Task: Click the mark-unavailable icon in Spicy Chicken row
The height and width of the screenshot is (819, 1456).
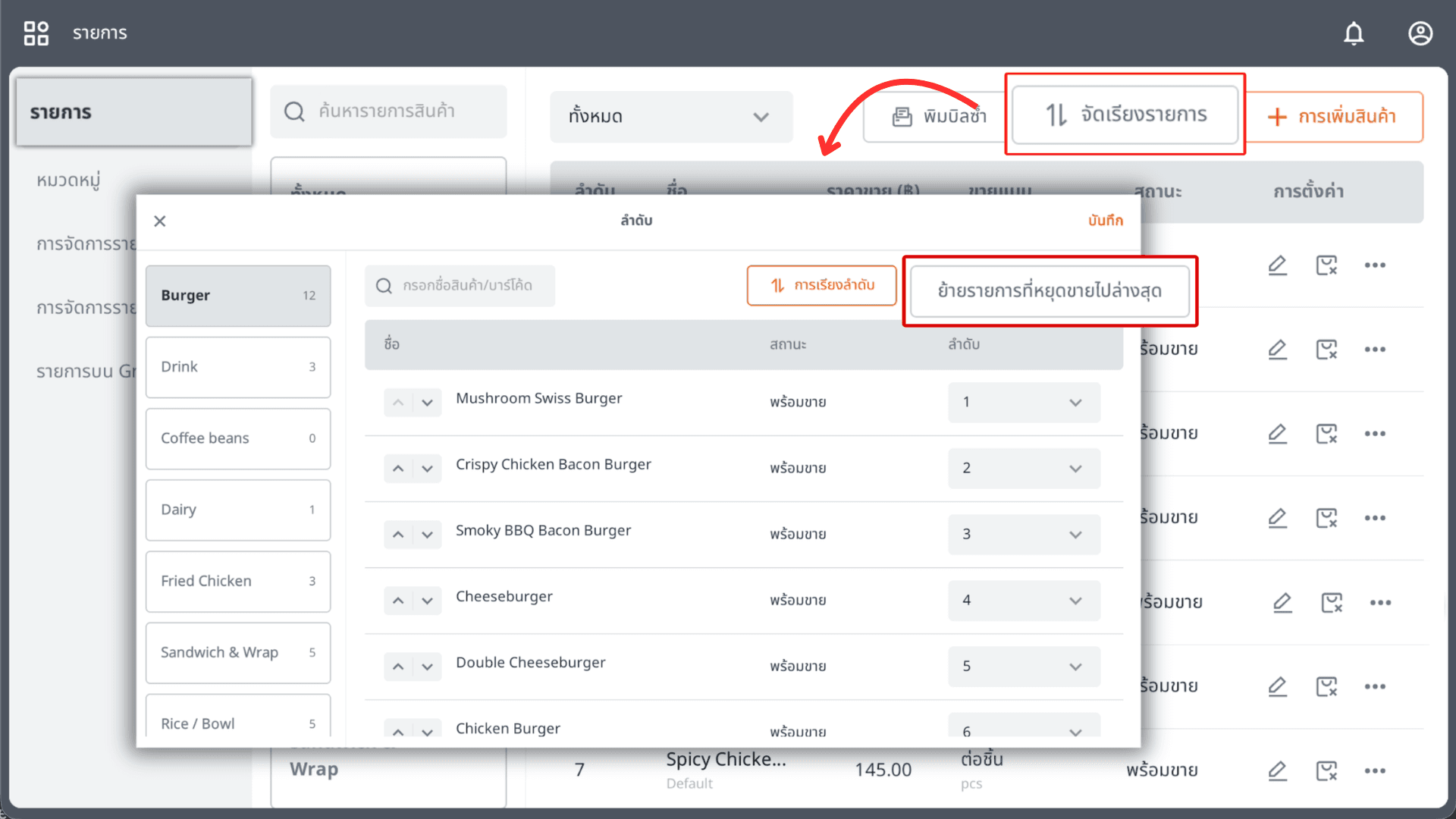Action: (1326, 770)
